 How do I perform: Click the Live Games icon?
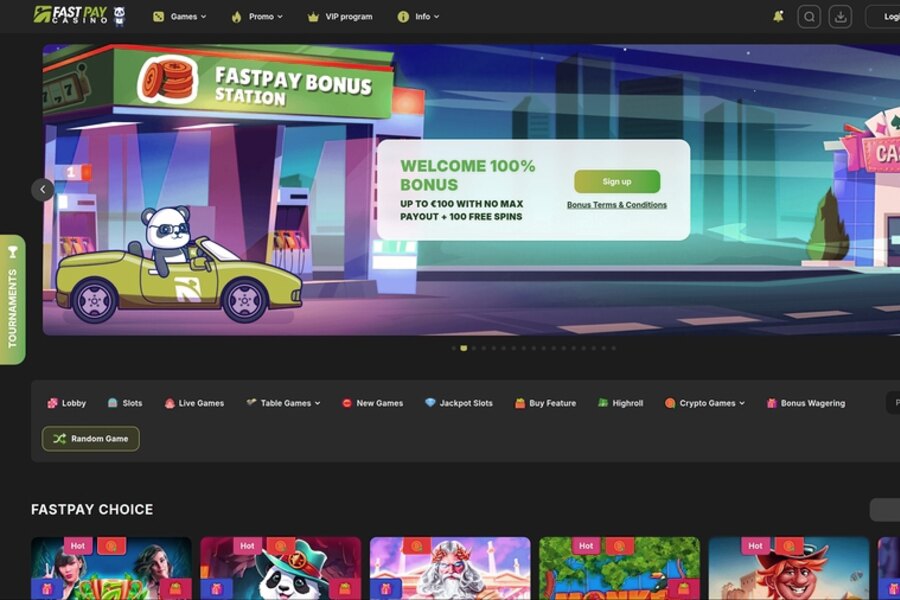(x=169, y=403)
